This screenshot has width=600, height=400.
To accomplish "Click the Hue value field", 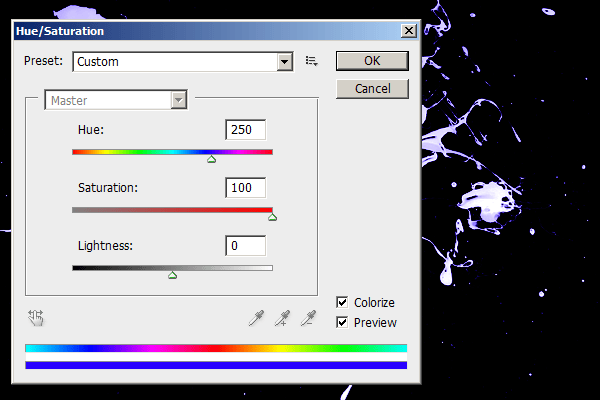I will (x=246, y=130).
